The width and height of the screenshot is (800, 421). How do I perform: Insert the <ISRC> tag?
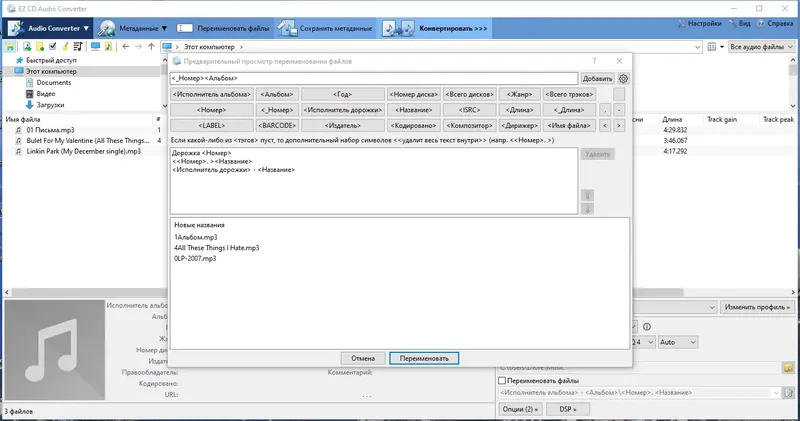[469, 110]
